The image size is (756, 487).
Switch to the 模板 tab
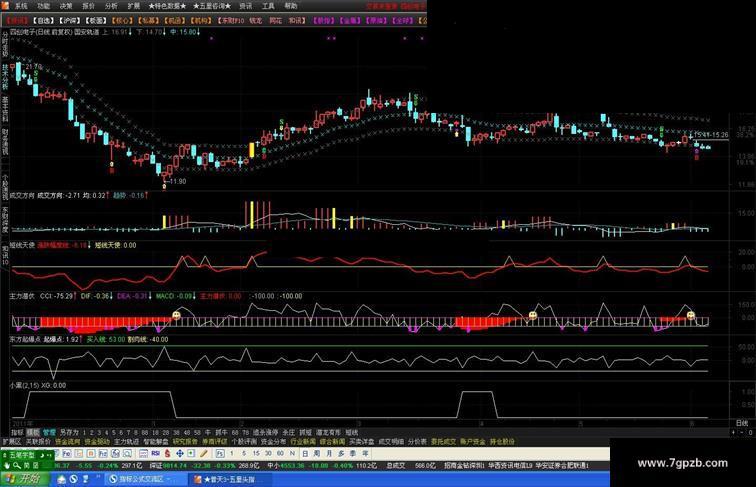tap(33, 432)
